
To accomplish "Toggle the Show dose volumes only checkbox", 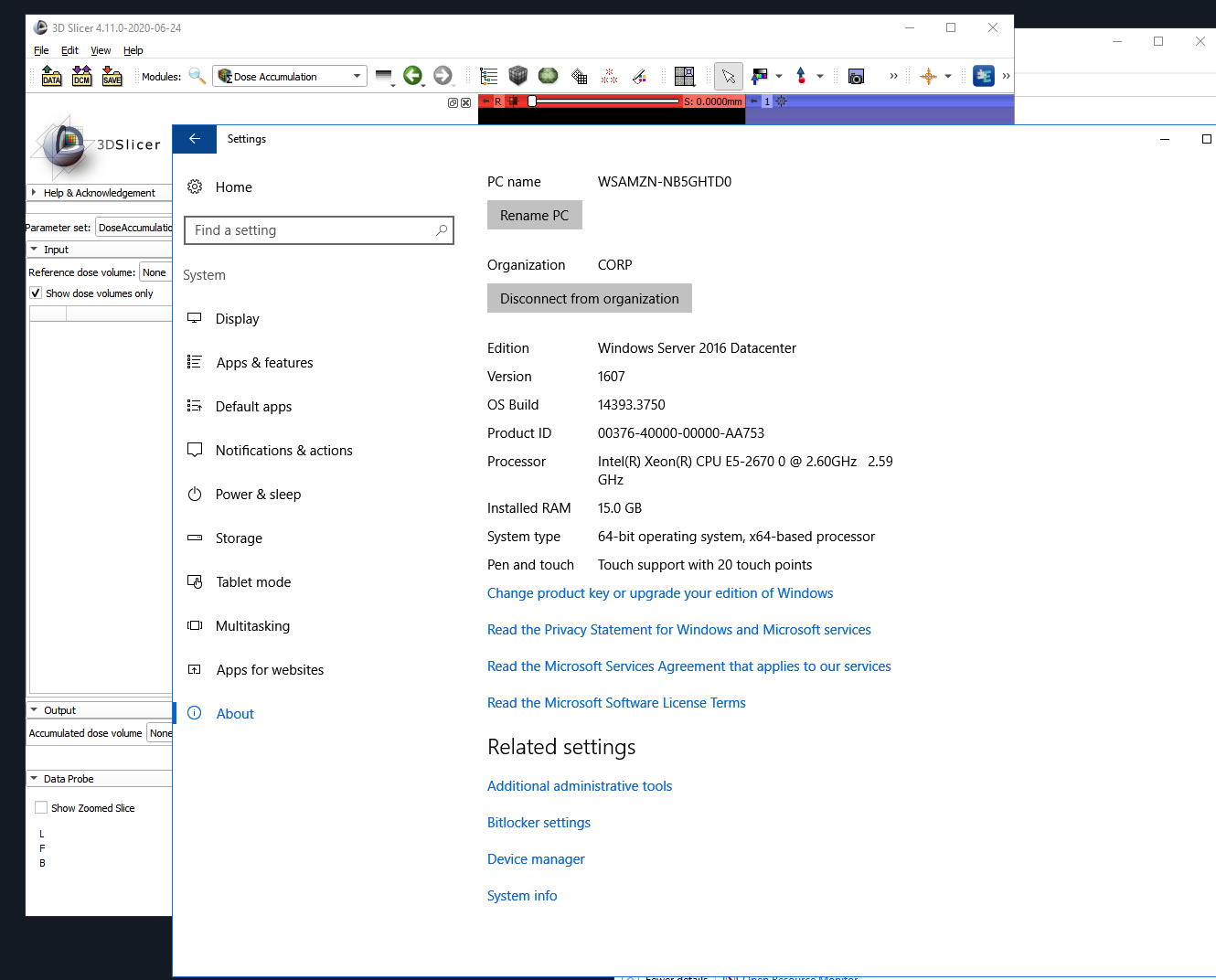I will 36,293.
